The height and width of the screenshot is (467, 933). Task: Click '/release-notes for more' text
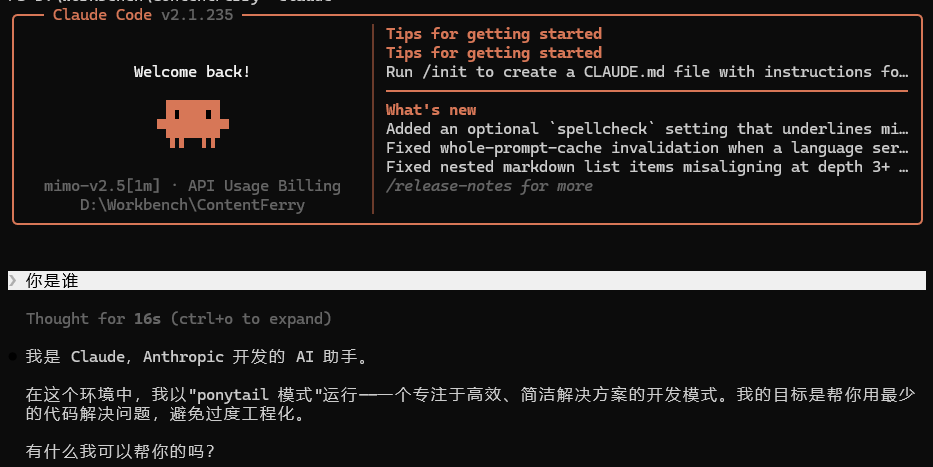489,186
